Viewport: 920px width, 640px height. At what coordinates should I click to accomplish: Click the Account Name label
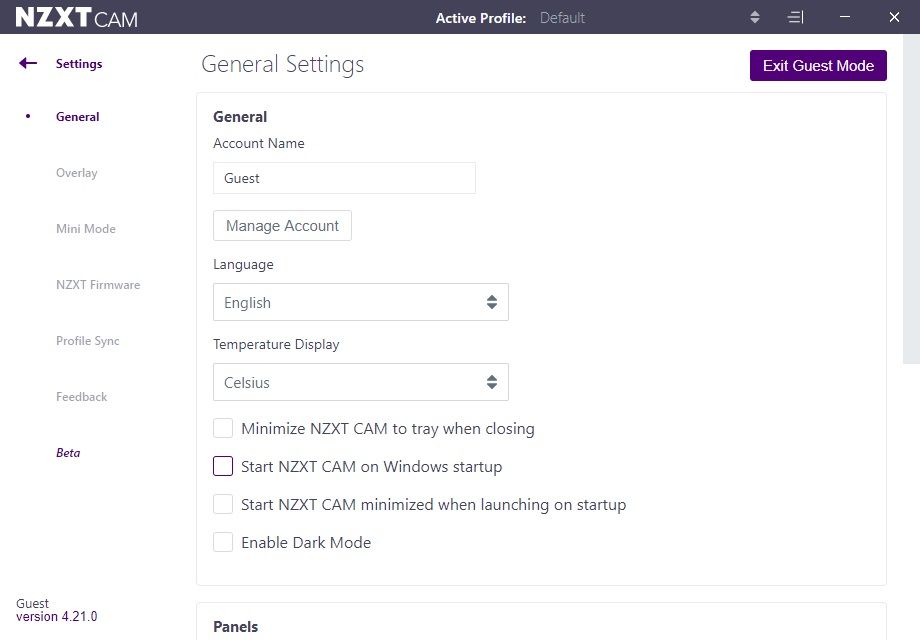click(x=259, y=143)
